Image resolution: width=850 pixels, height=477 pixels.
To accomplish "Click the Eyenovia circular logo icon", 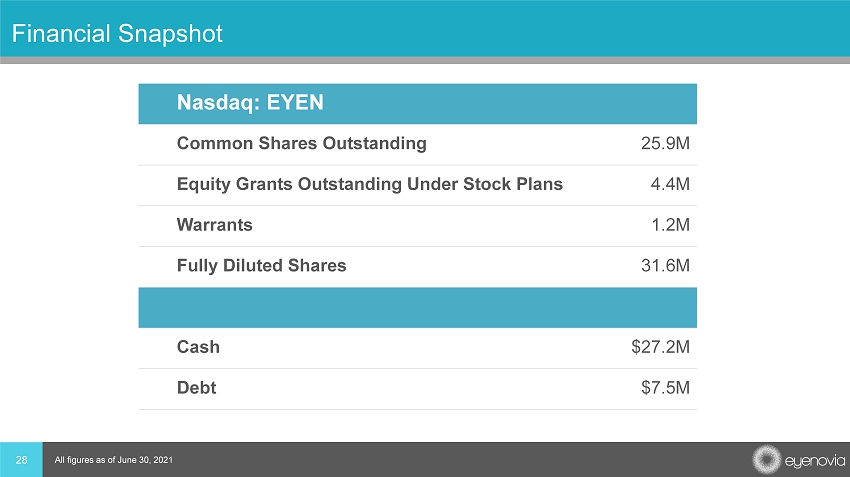I will pyautogui.click(x=767, y=460).
